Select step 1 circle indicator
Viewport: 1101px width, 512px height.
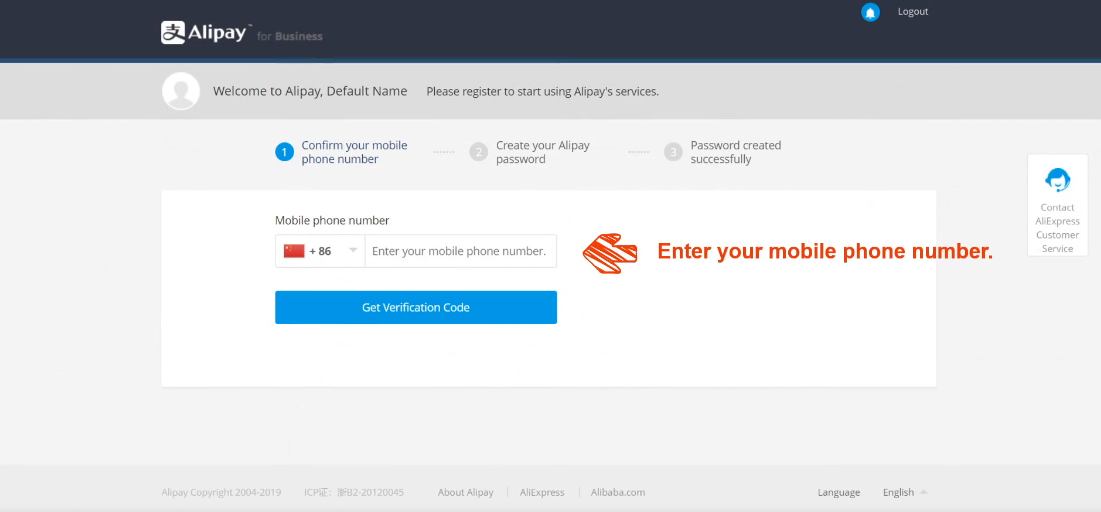pos(284,152)
